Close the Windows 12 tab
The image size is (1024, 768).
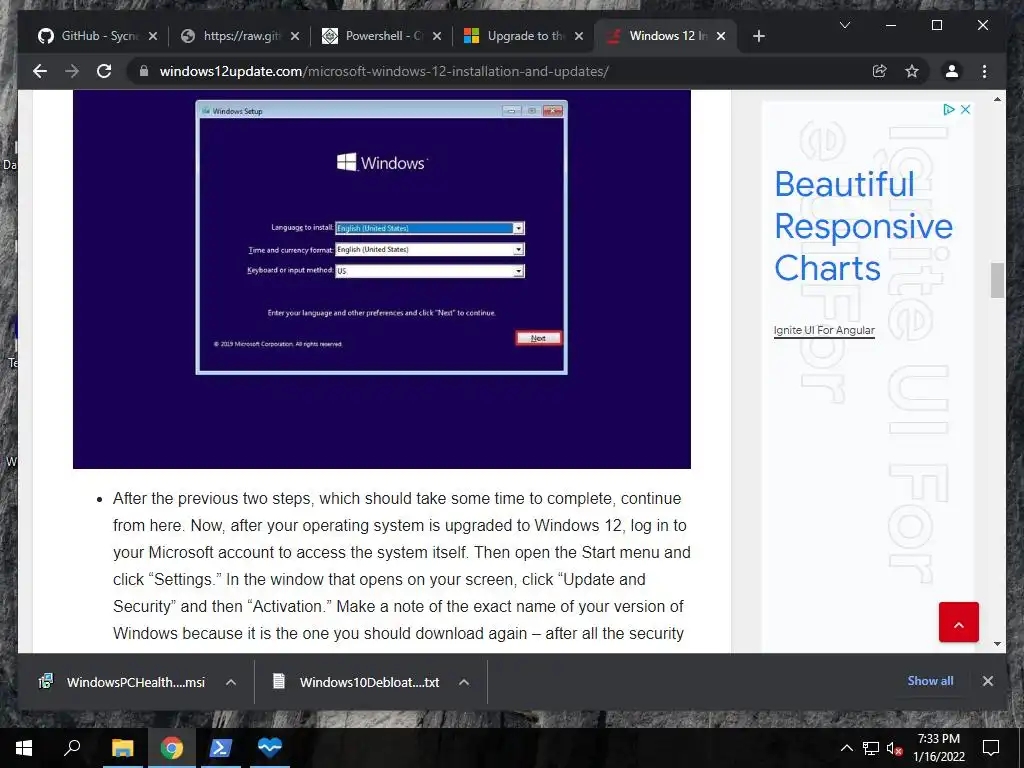pos(721,36)
